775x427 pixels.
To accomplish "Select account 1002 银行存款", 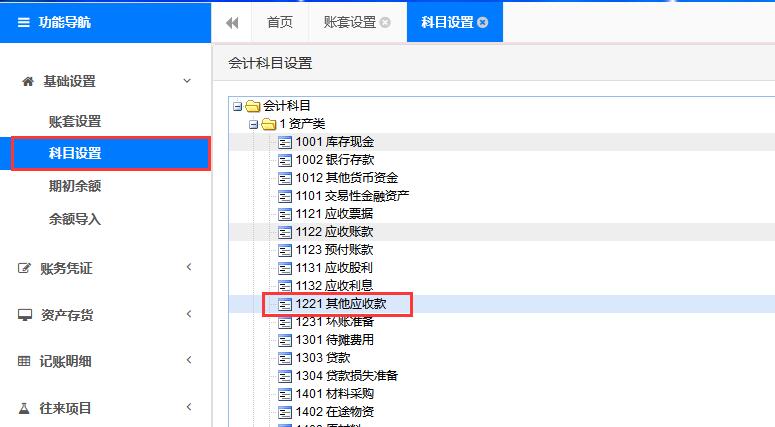I will click(334, 160).
